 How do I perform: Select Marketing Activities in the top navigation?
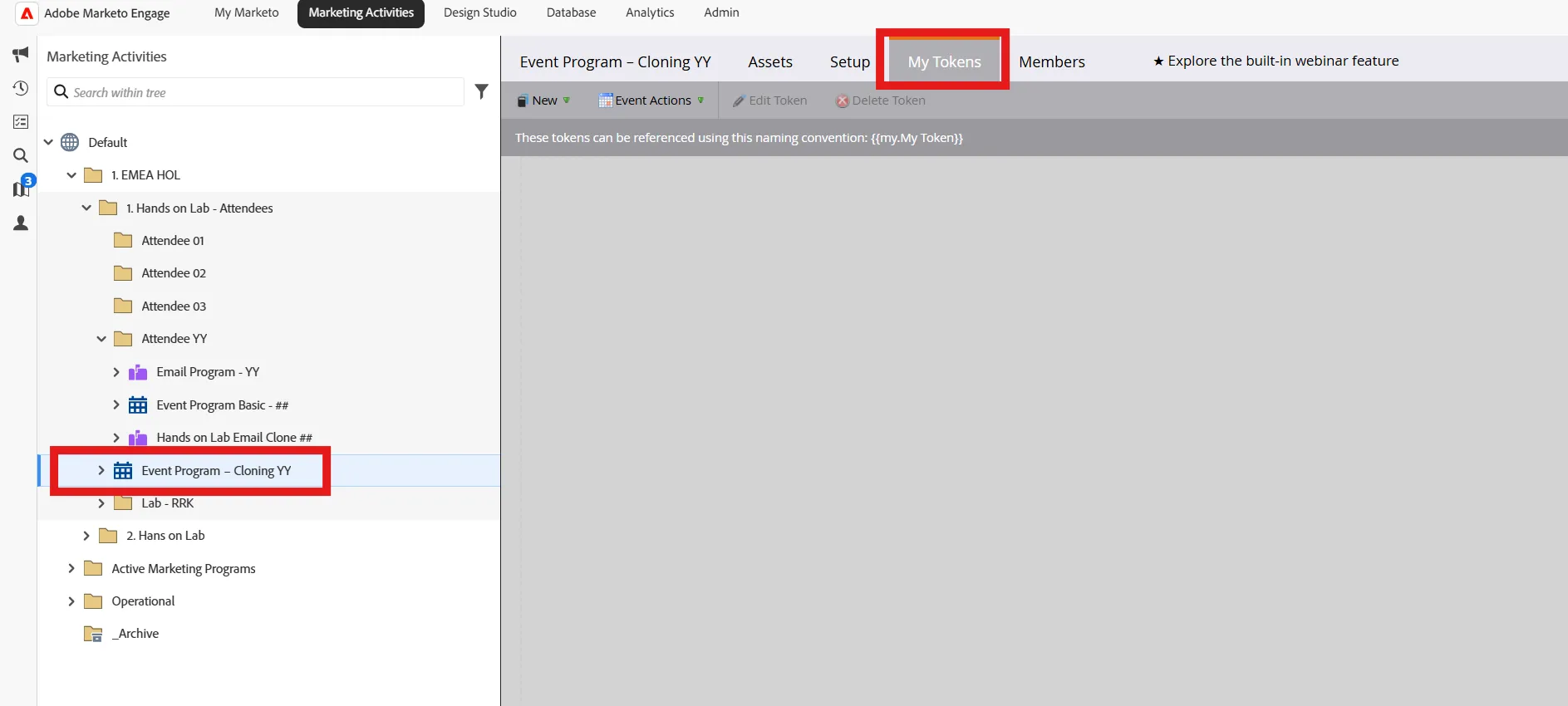click(x=361, y=12)
